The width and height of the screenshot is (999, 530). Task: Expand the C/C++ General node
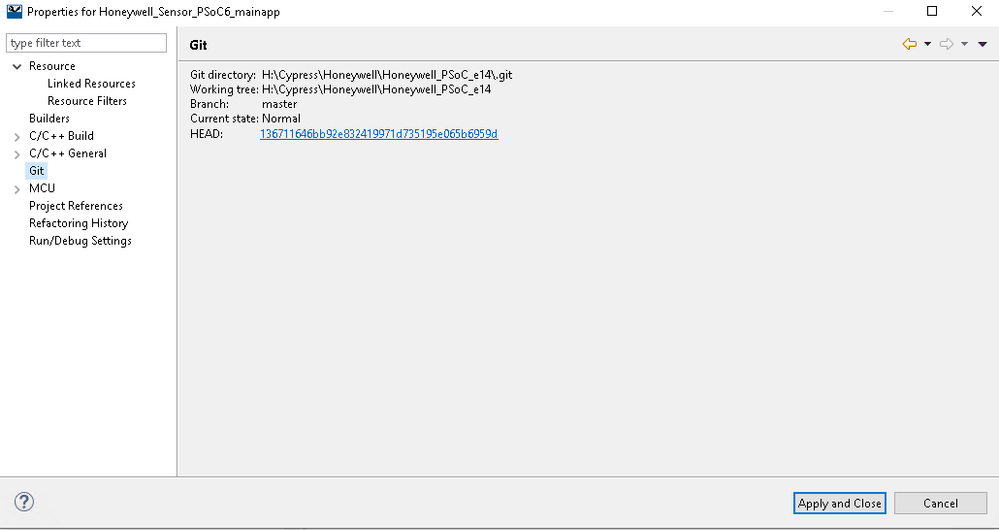(17, 154)
